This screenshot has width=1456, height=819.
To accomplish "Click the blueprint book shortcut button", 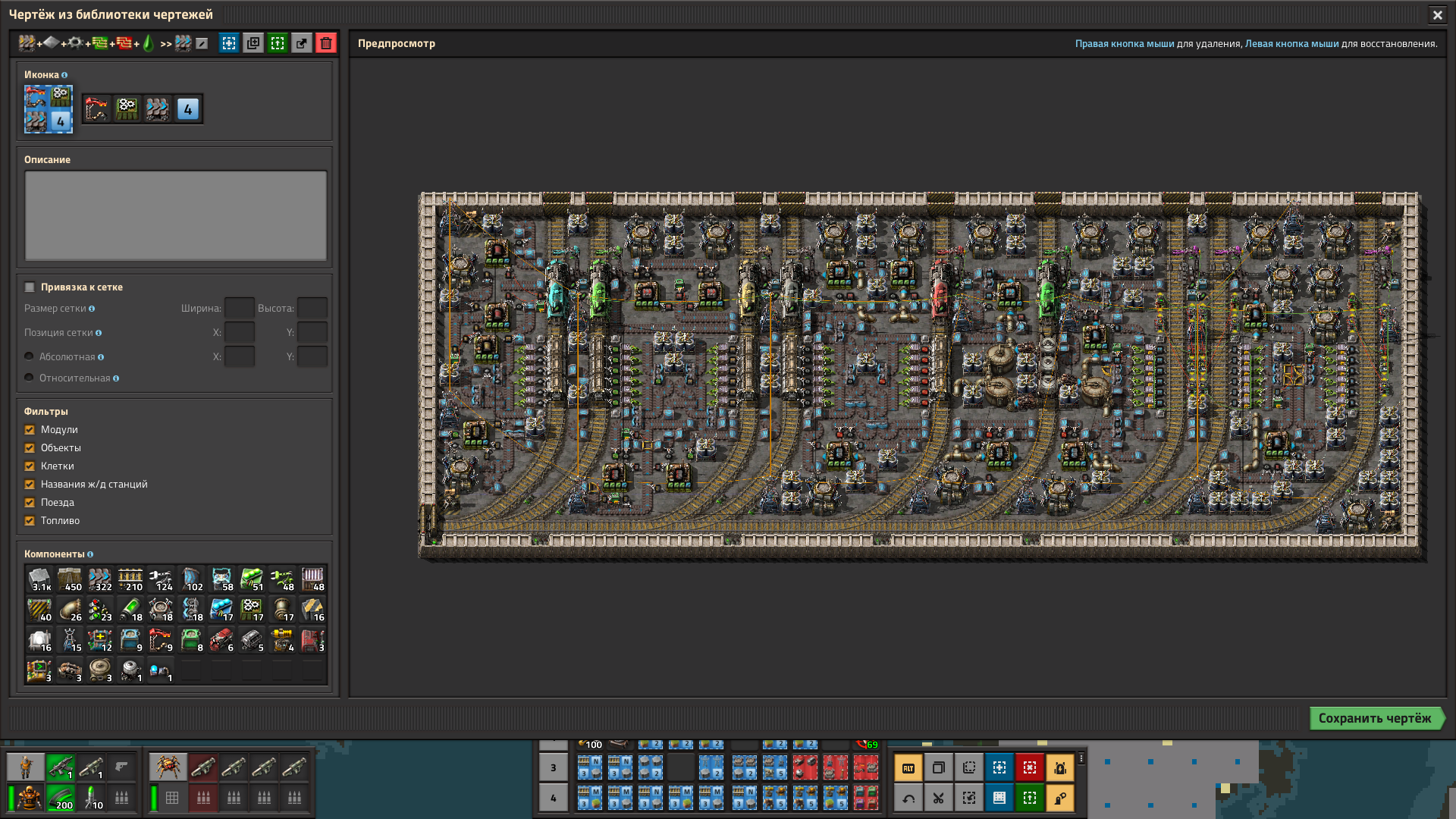I will click(999, 798).
